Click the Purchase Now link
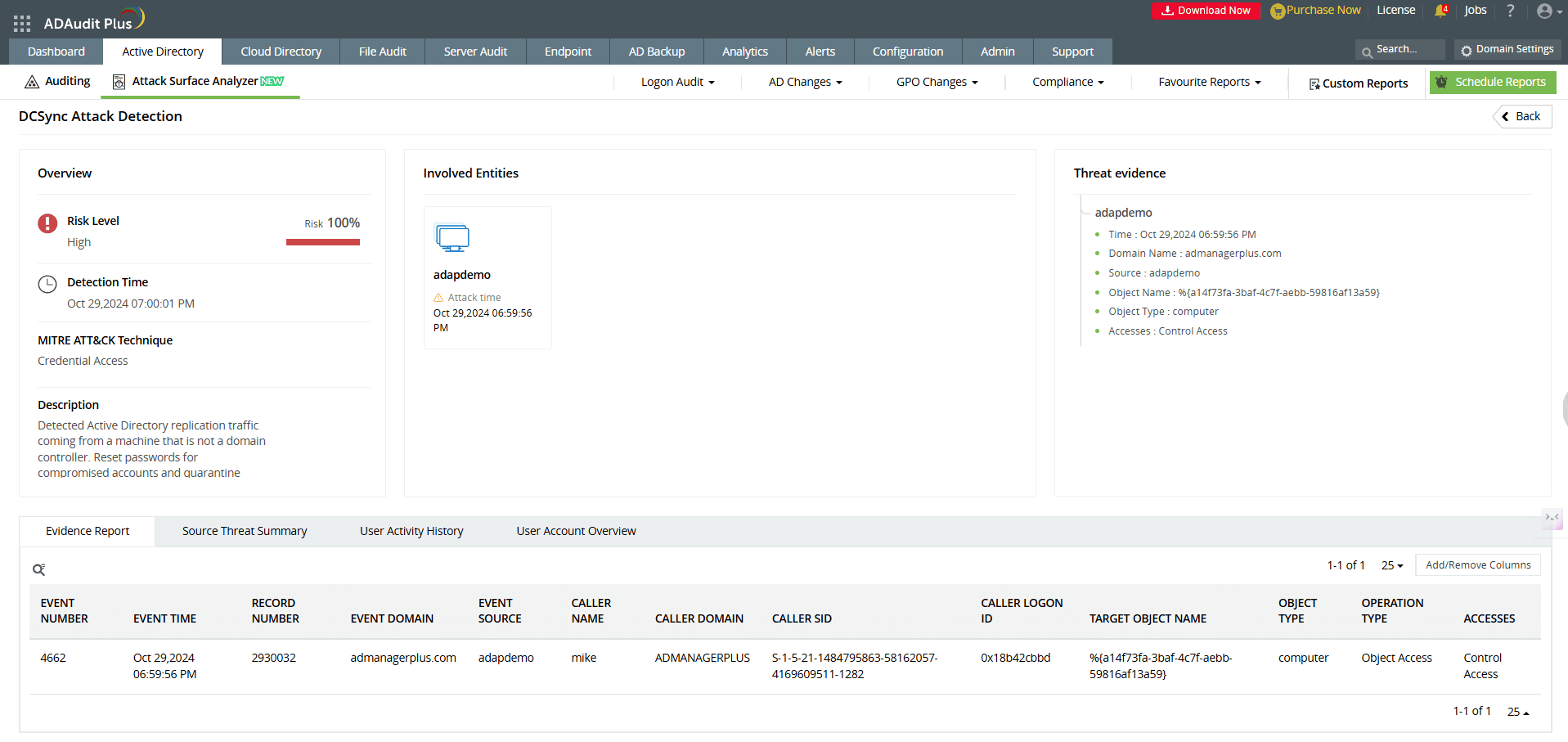This screenshot has width=1568, height=742. (1316, 11)
